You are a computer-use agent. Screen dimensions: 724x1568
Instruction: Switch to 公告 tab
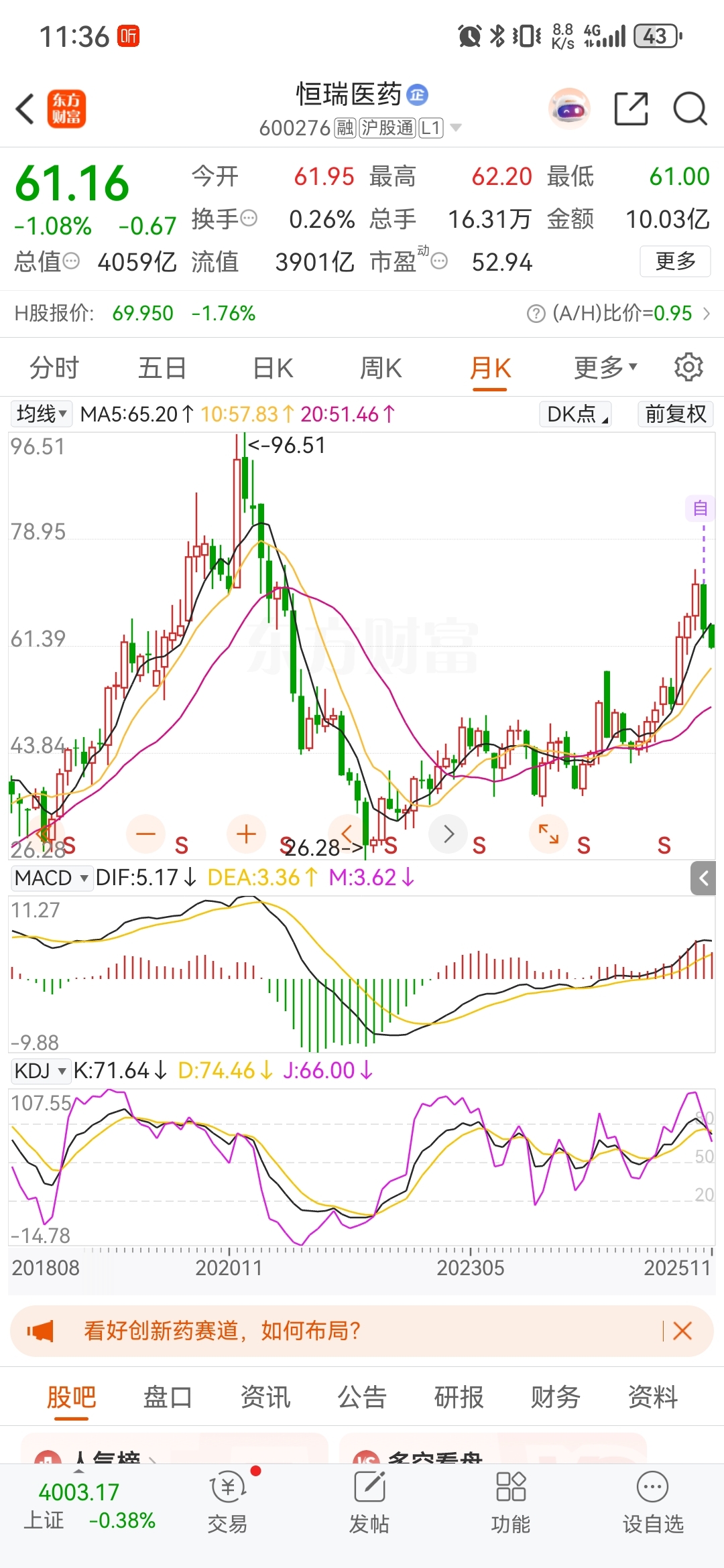(x=362, y=1397)
